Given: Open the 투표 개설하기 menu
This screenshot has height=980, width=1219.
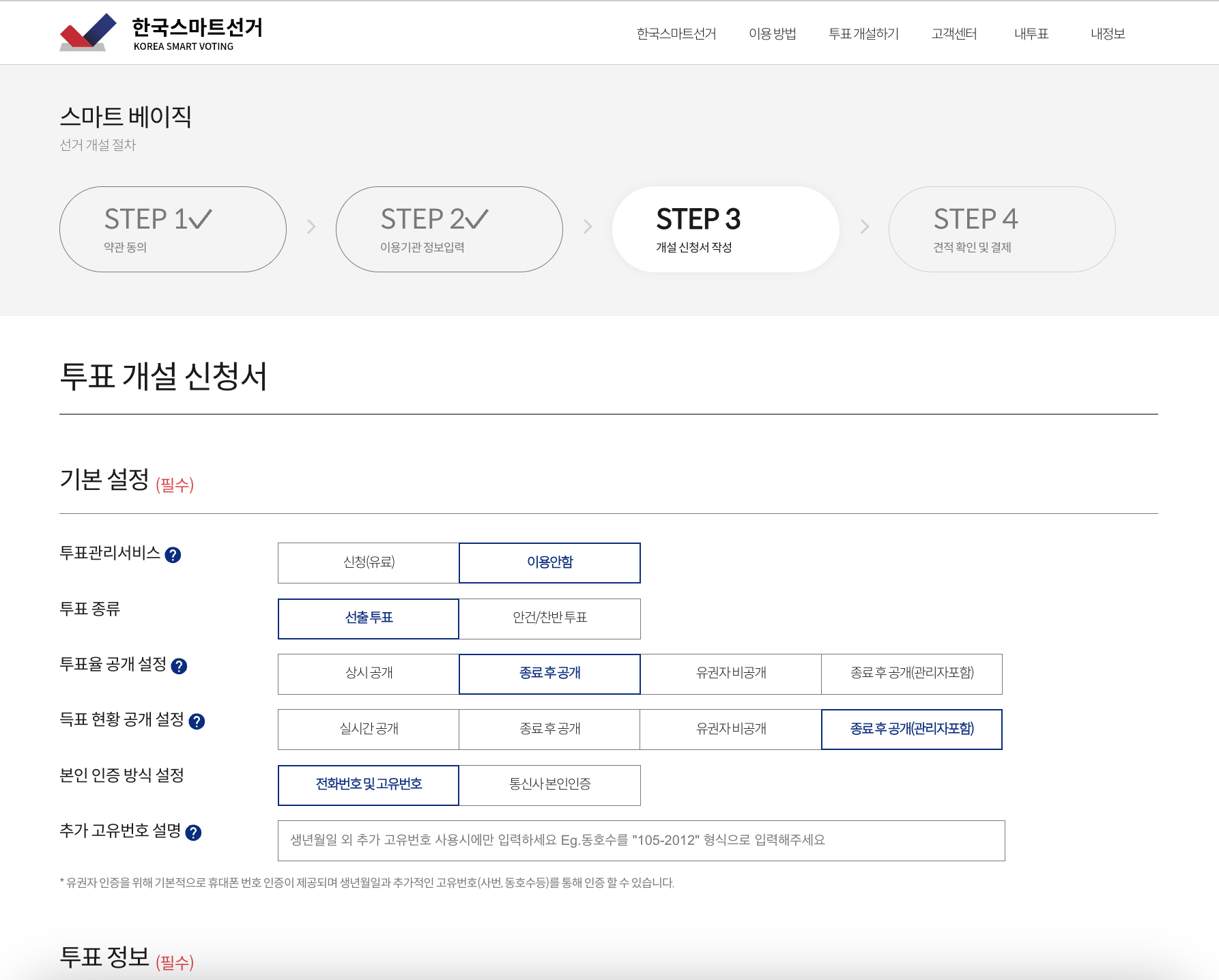Looking at the screenshot, I should pyautogui.click(x=863, y=33).
